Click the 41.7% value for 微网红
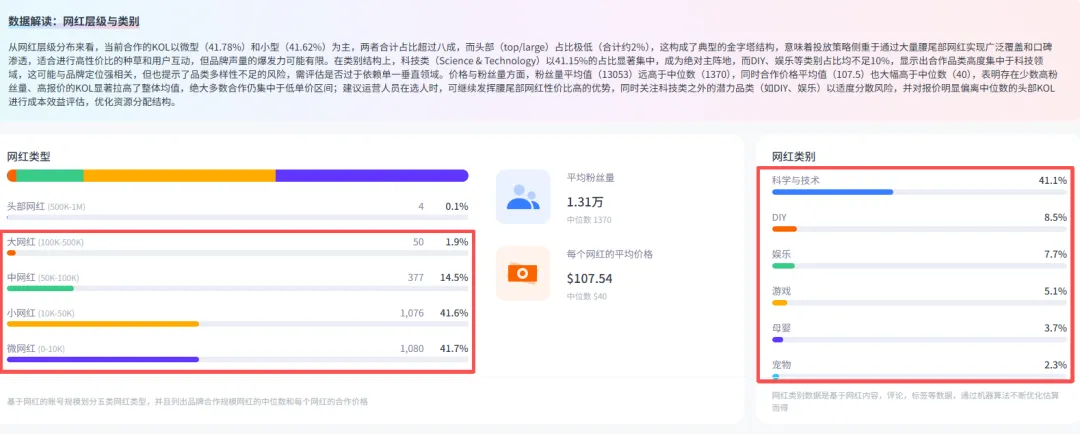 pyautogui.click(x=454, y=349)
